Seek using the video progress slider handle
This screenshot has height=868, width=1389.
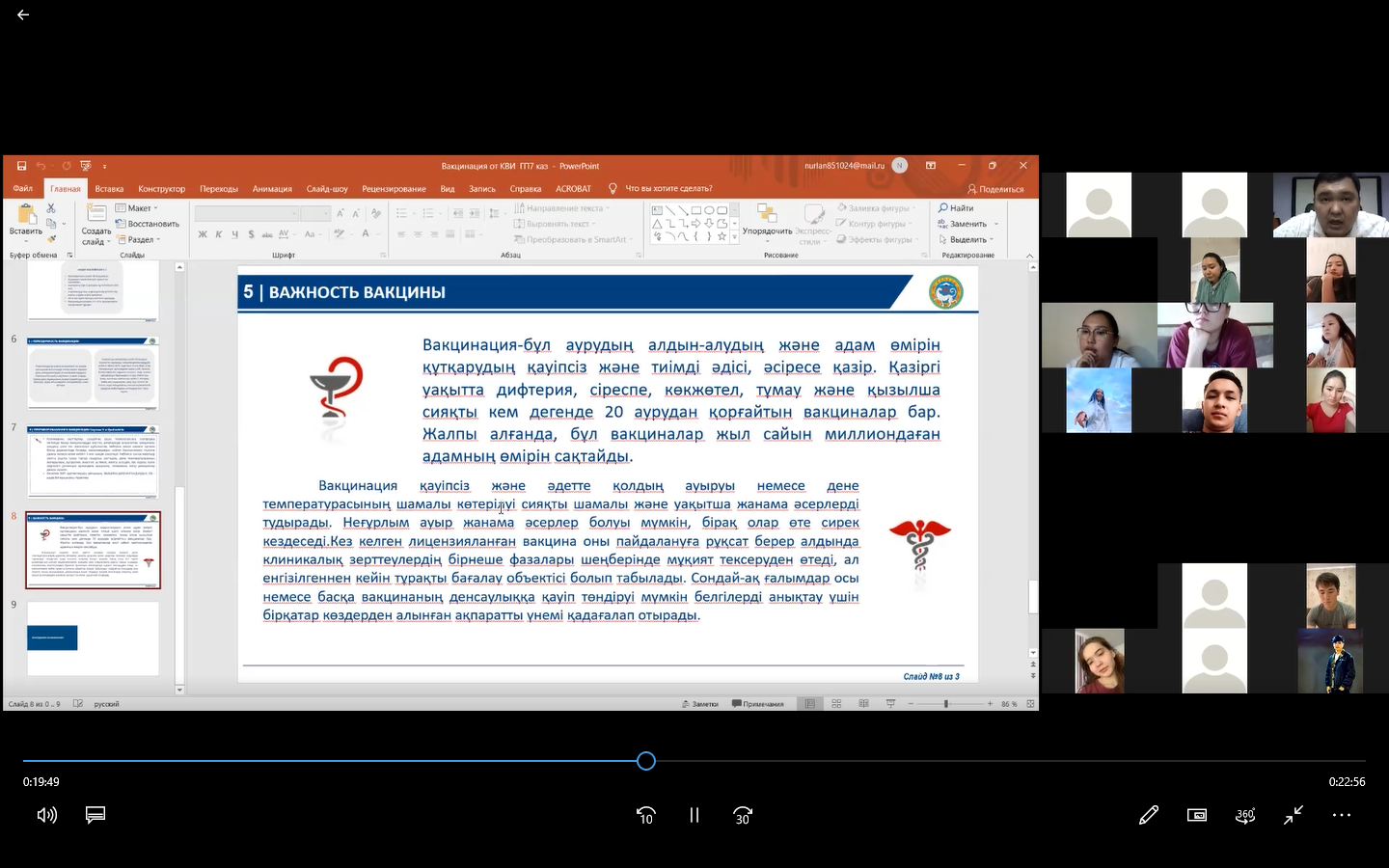click(x=646, y=761)
